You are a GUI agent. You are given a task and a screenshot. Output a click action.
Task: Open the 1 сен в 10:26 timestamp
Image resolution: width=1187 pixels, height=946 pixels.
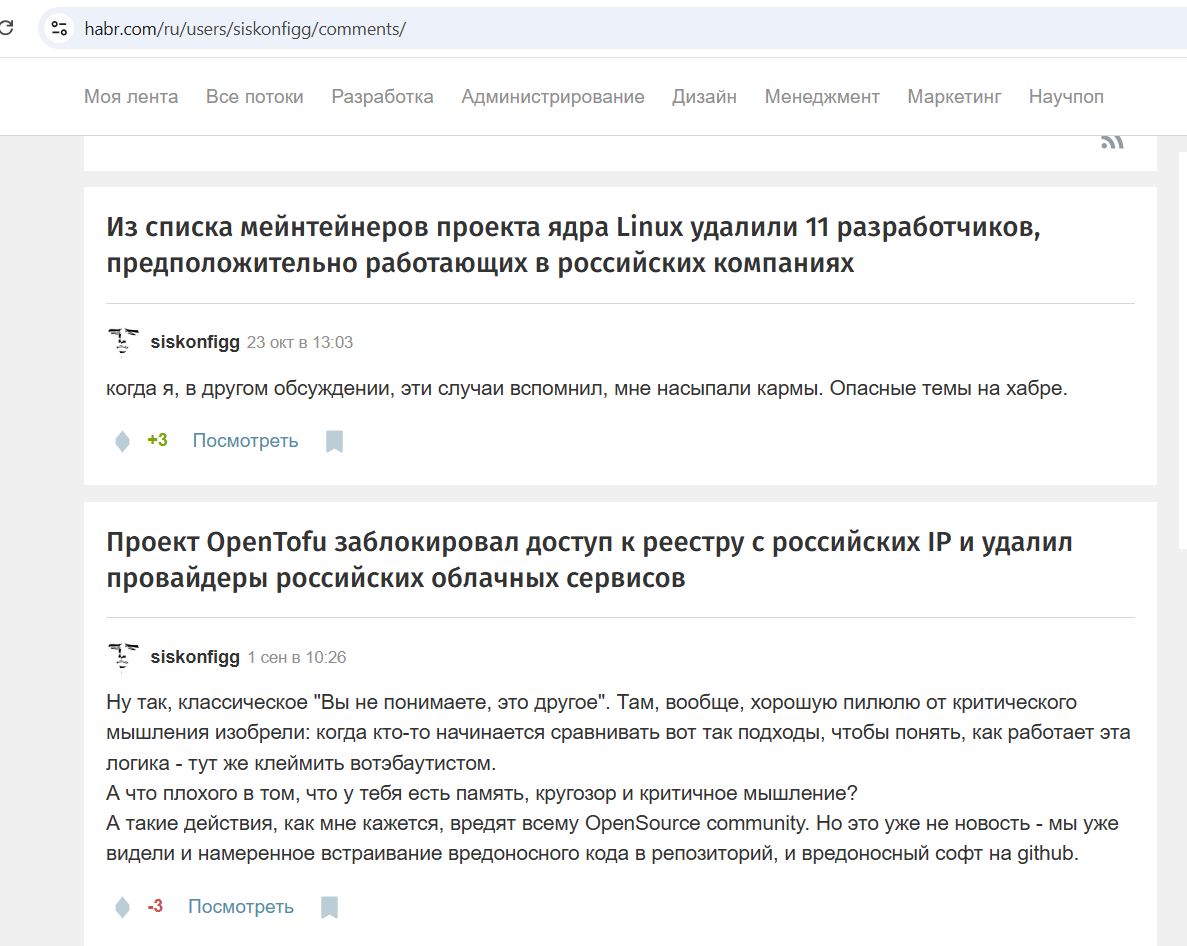(x=297, y=658)
